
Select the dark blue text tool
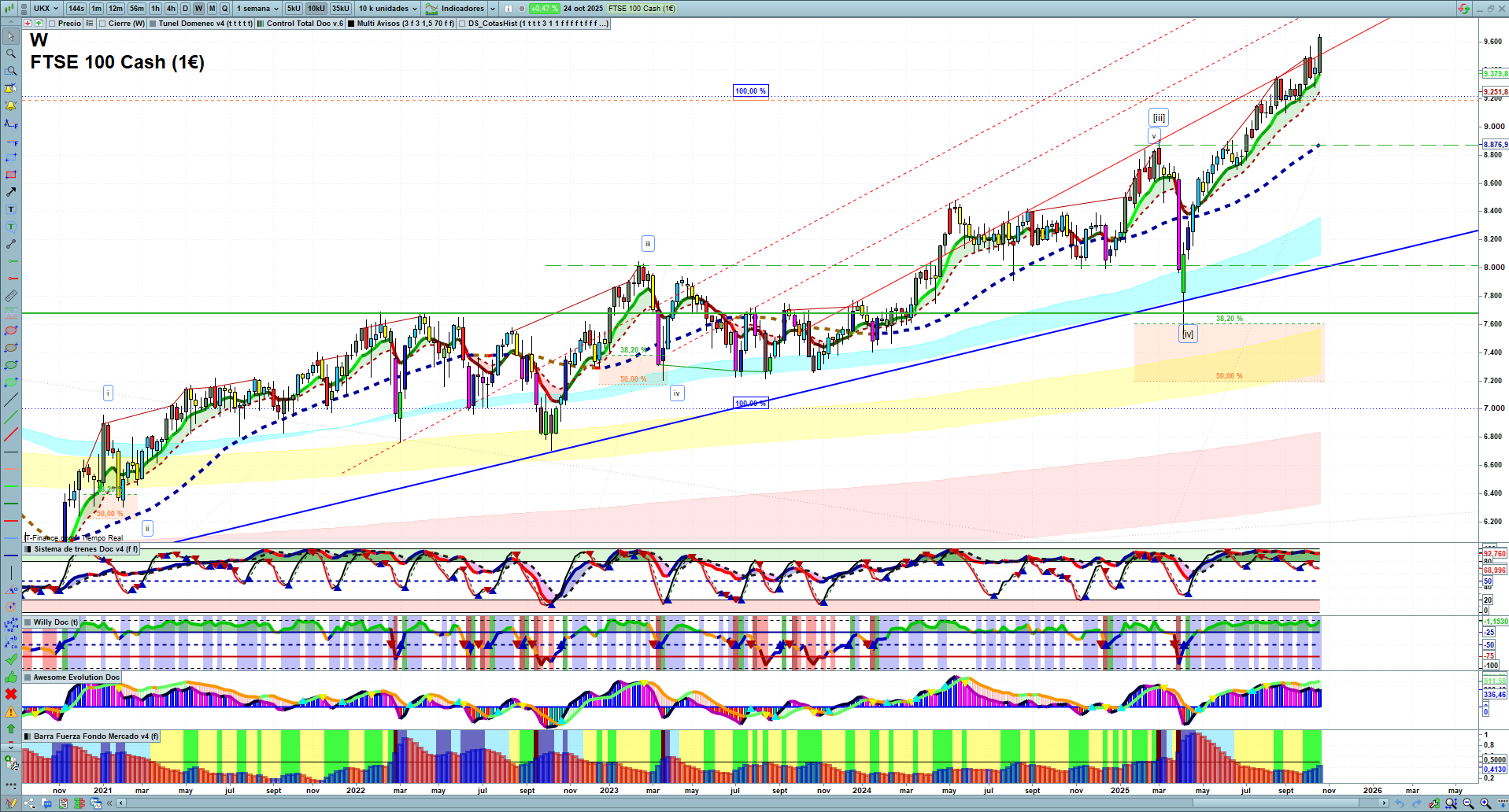pyautogui.click(x=10, y=209)
